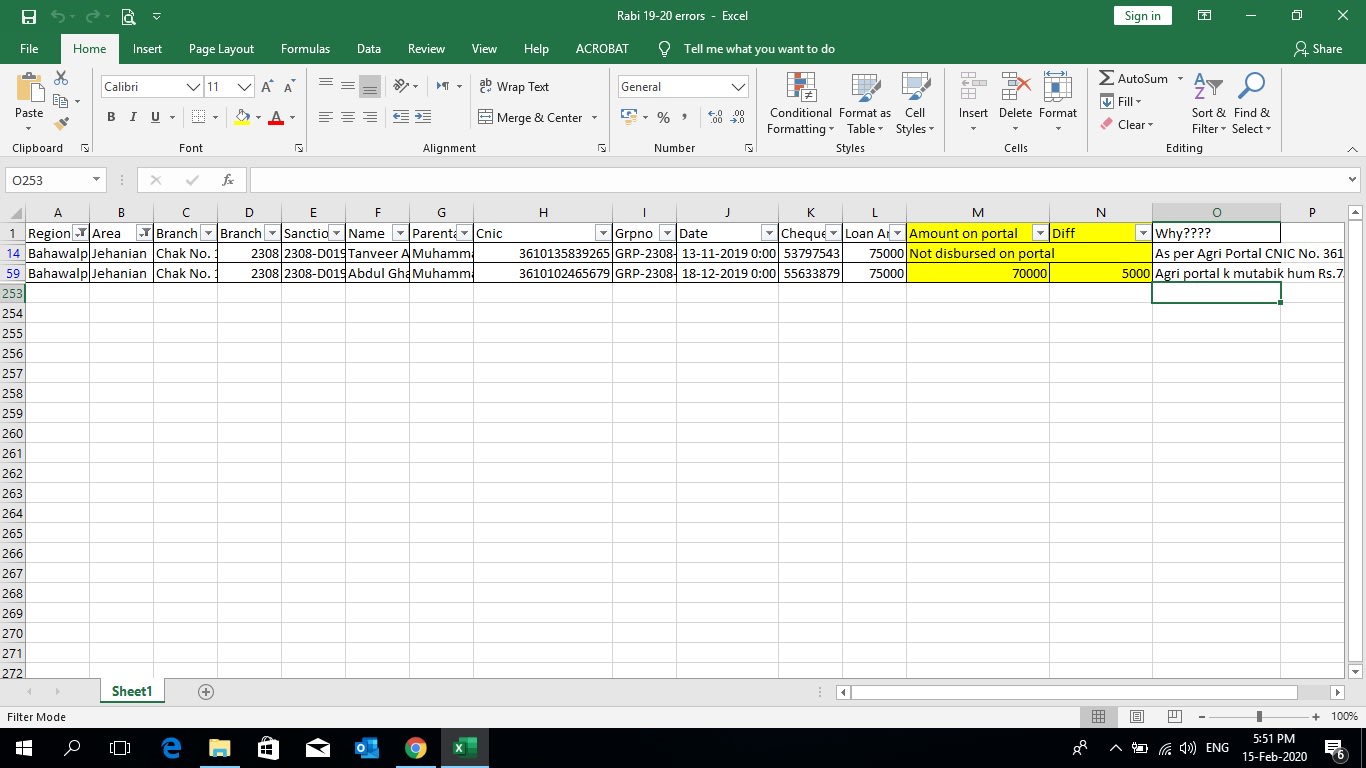Expand the font name dropdown showing Calibri
The height and width of the screenshot is (768, 1366).
pos(195,87)
